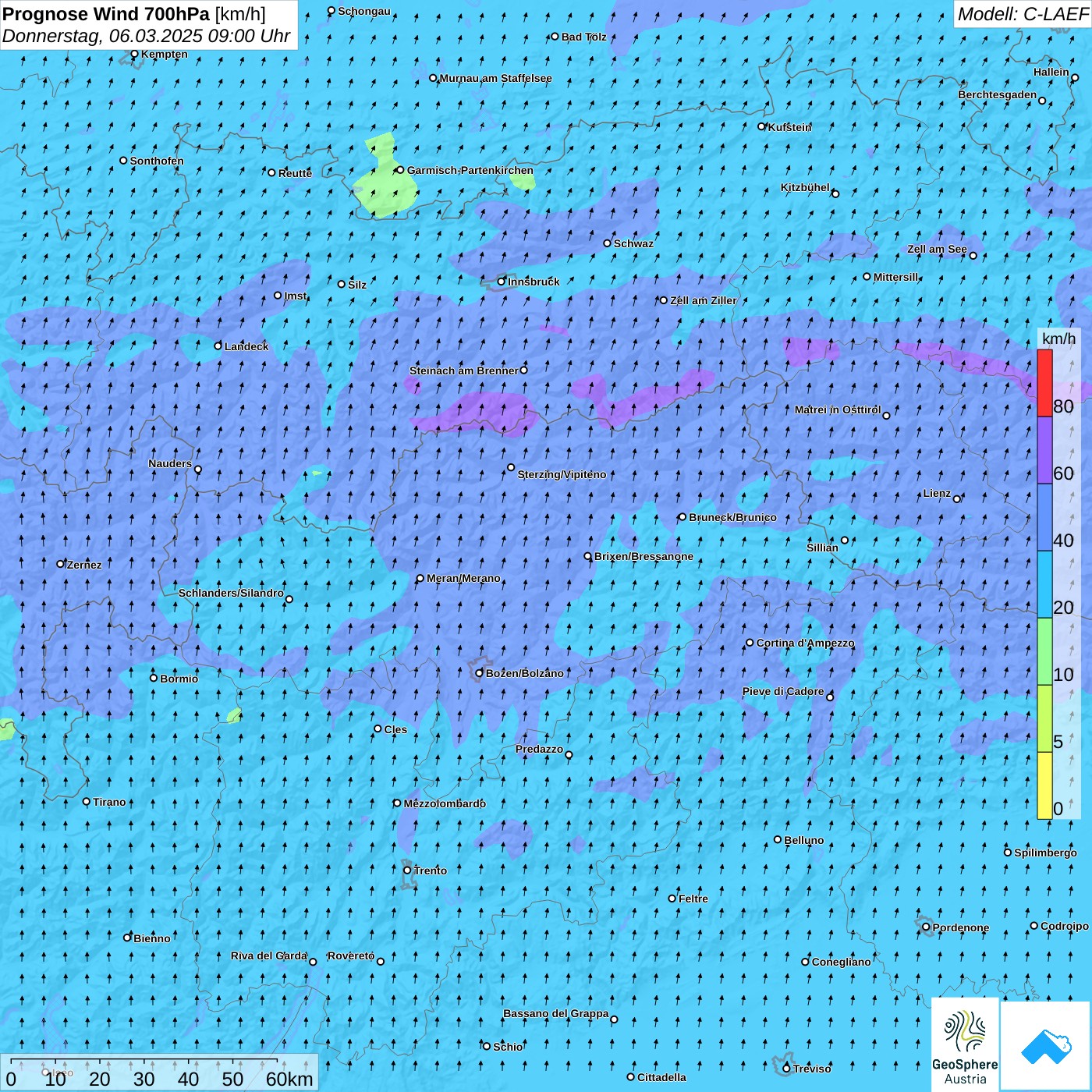This screenshot has width=1092, height=1092.
Task: Click the "Schwaz" label
Action: coord(633,243)
